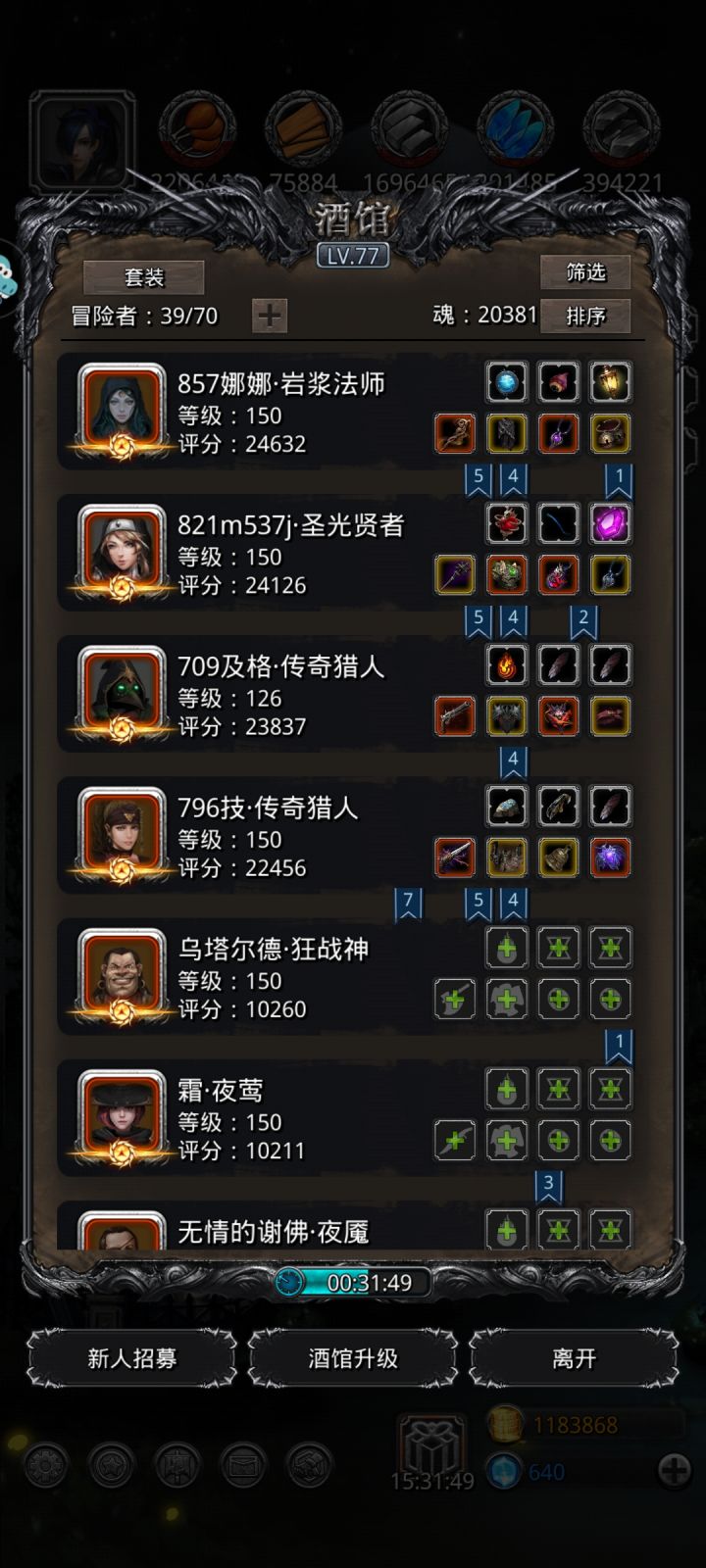Image resolution: width=706 pixels, height=1568 pixels.
Task: Click the plus to expand adventurer slots
Action: 270,316
